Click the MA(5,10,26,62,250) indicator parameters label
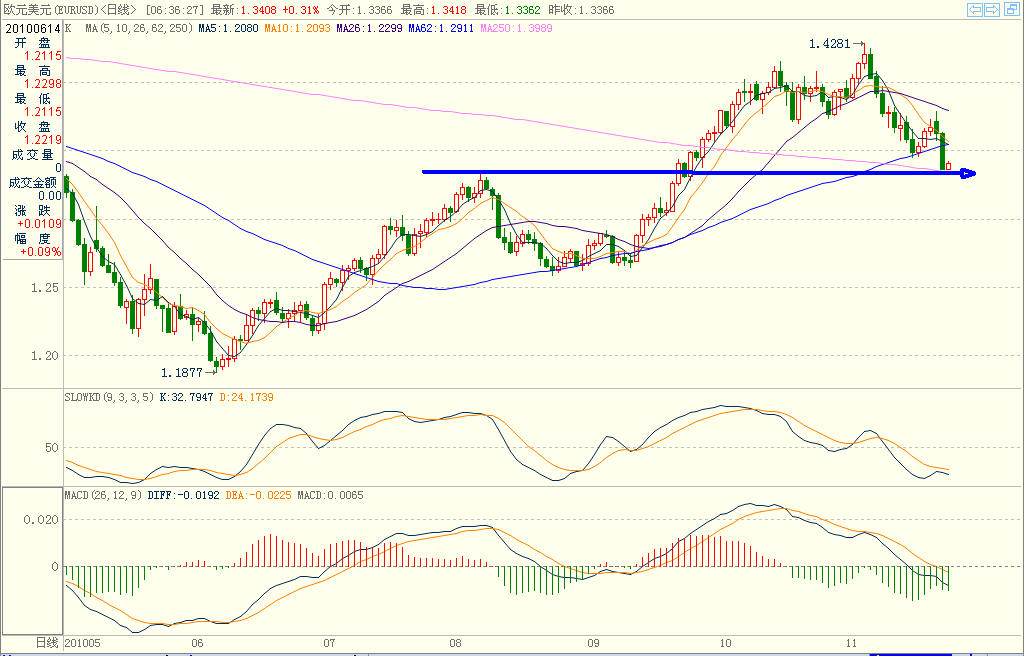This screenshot has width=1024, height=656. [x=139, y=29]
